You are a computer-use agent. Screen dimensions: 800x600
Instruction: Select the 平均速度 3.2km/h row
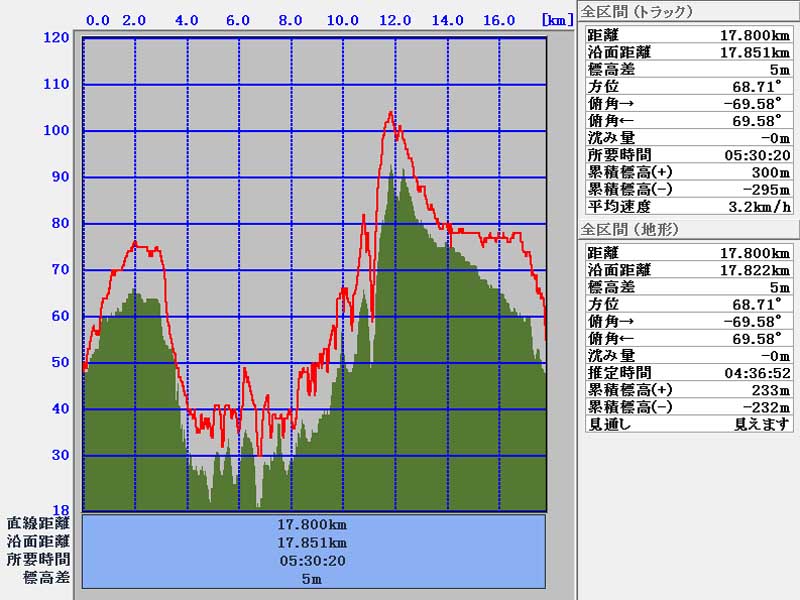pos(686,206)
